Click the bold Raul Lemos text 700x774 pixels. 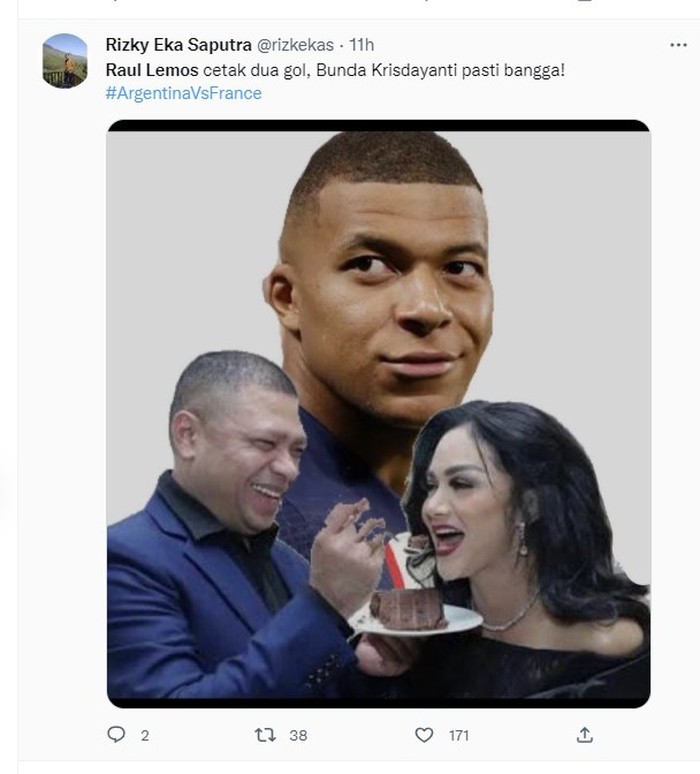point(152,71)
